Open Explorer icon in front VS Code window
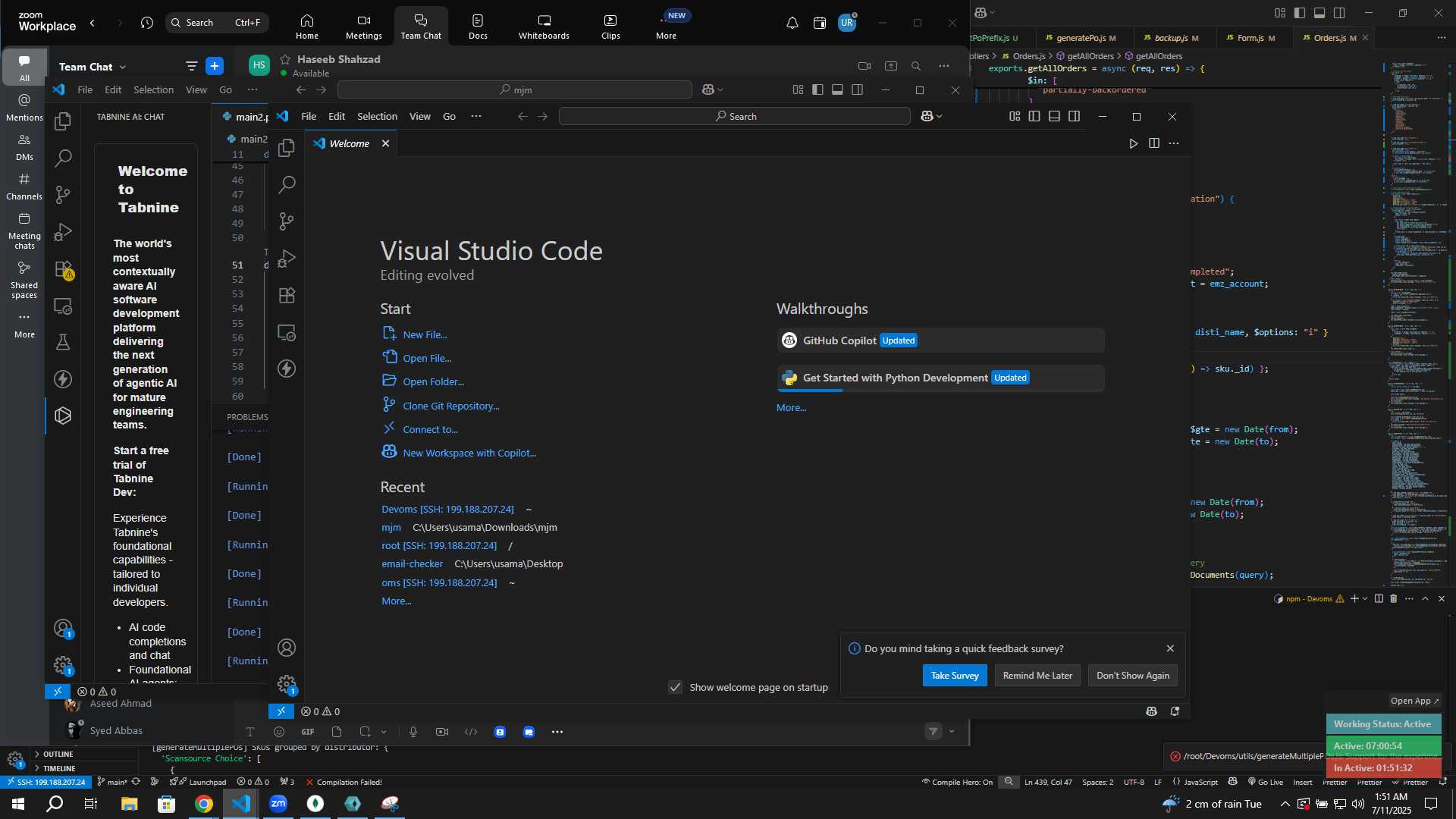 (287, 148)
